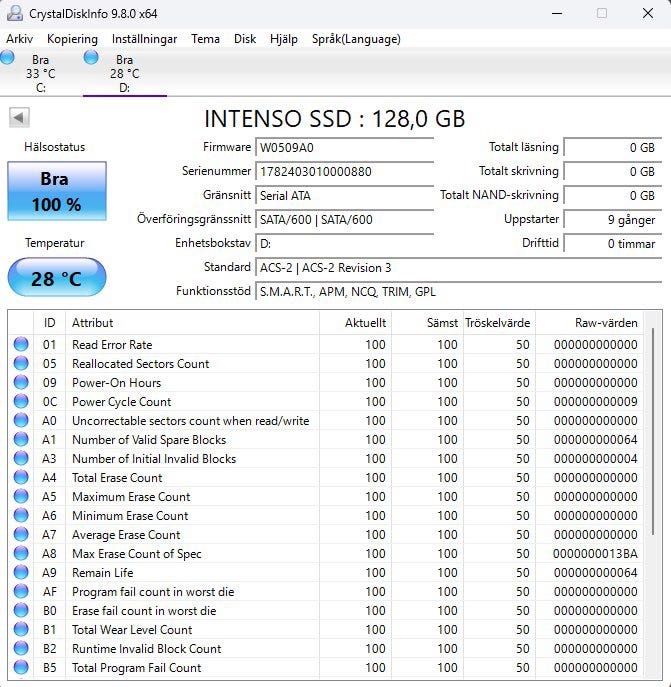Click the previous disk arrow button
Screen dimensions: 671x687
(x=19, y=118)
